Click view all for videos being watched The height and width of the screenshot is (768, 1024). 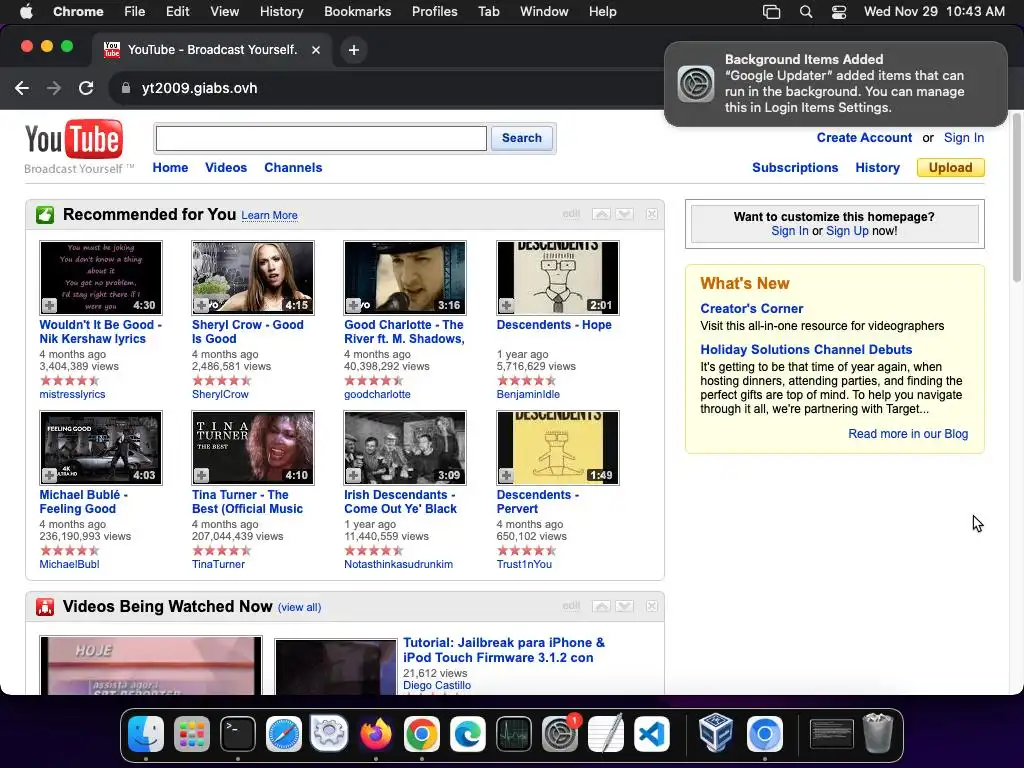click(x=299, y=607)
